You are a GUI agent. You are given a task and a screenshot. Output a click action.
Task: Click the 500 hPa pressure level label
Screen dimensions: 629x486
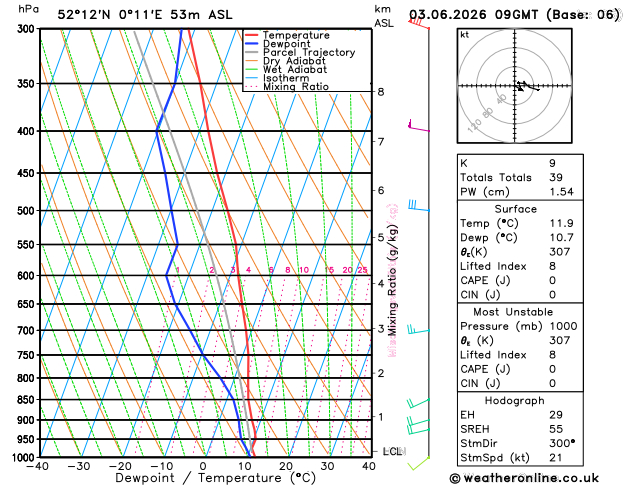point(28,211)
